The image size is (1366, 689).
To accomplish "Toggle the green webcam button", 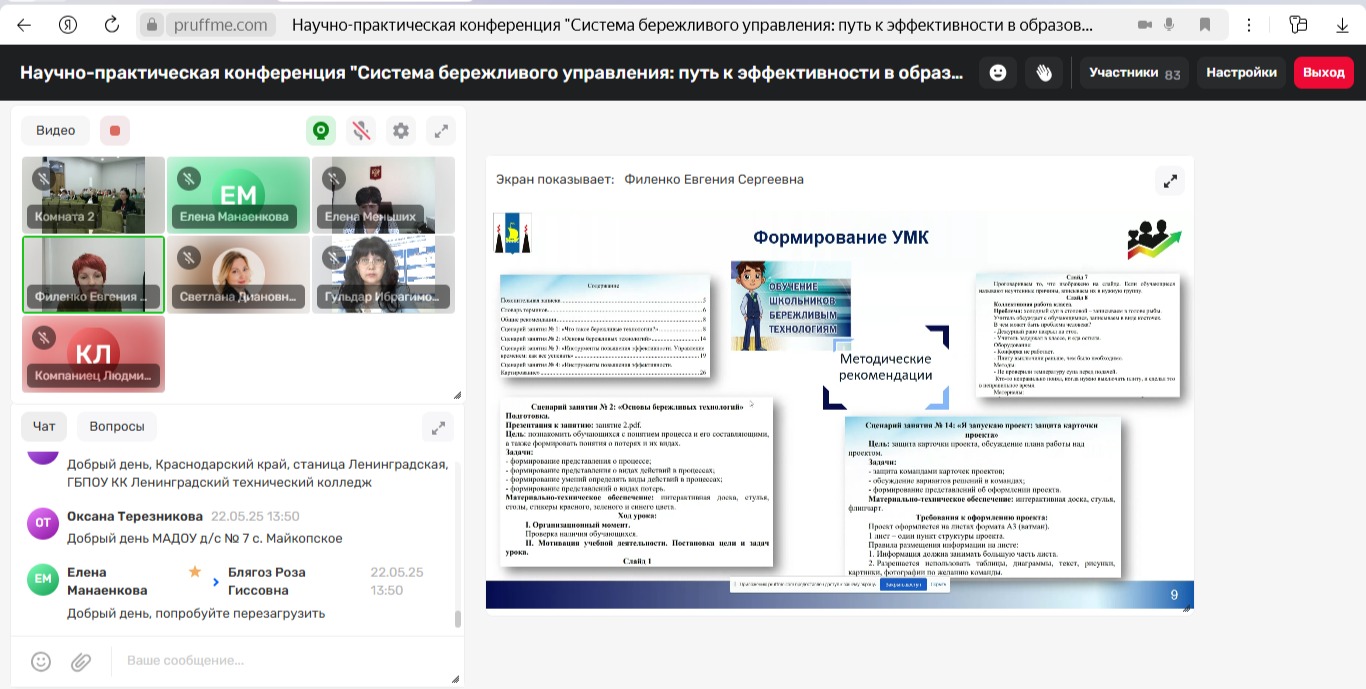I will click(x=320, y=131).
